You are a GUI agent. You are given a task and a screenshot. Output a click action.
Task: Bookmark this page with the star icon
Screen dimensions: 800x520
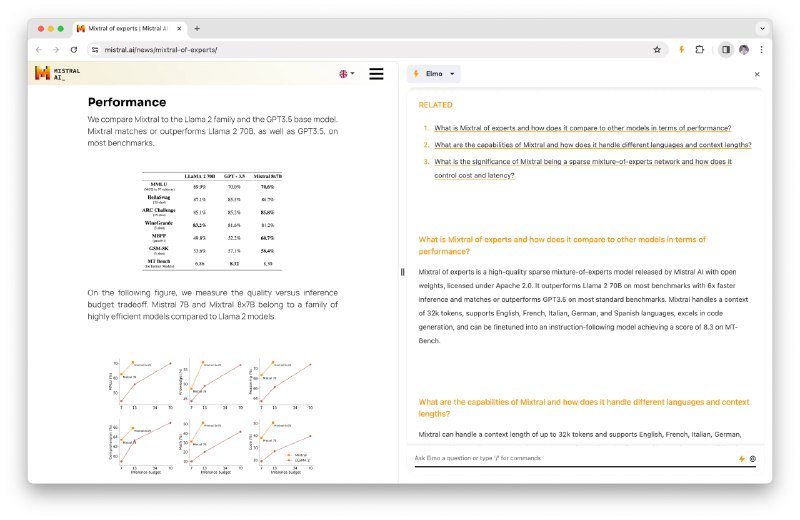point(657,49)
